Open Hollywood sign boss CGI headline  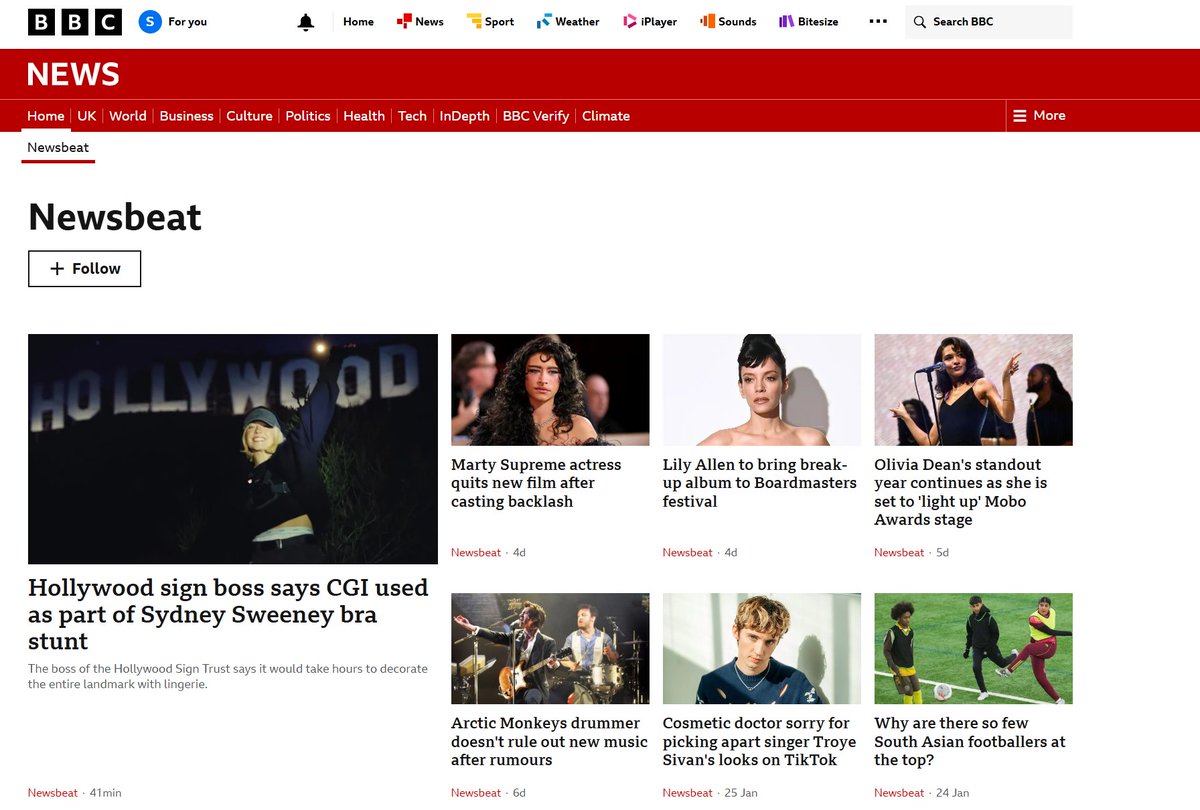(x=228, y=614)
